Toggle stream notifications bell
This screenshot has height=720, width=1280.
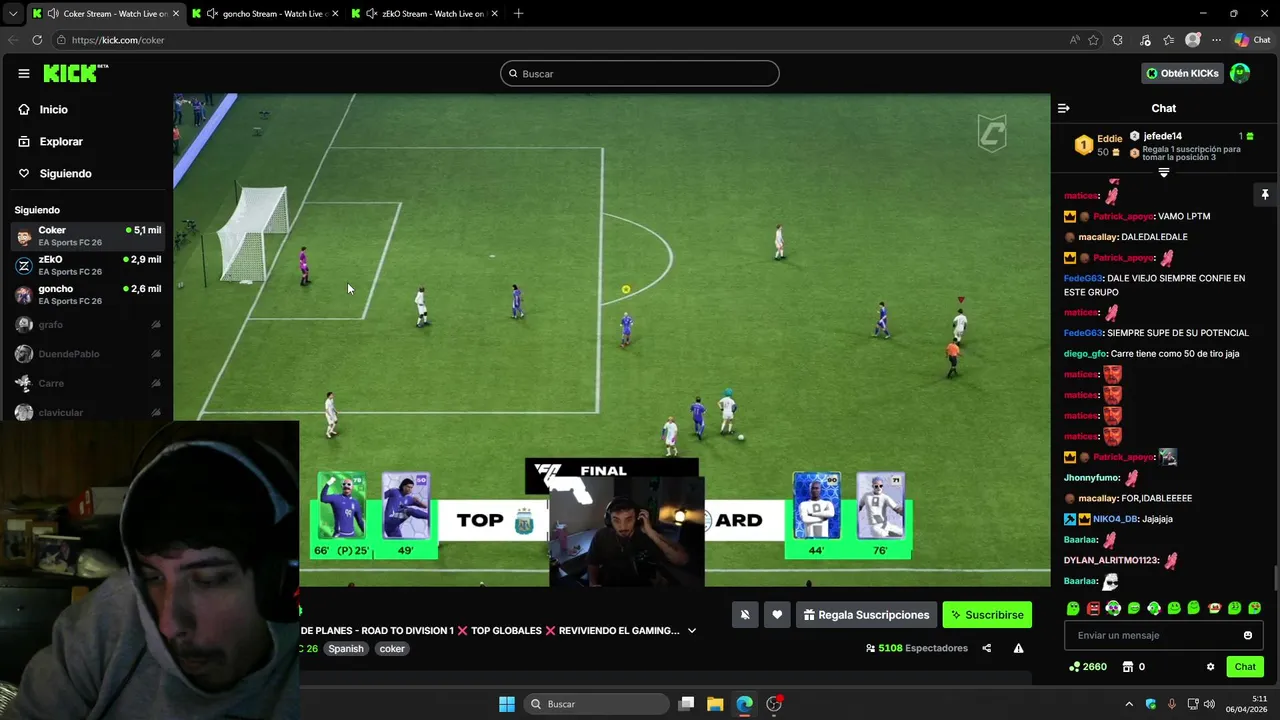[x=745, y=615]
